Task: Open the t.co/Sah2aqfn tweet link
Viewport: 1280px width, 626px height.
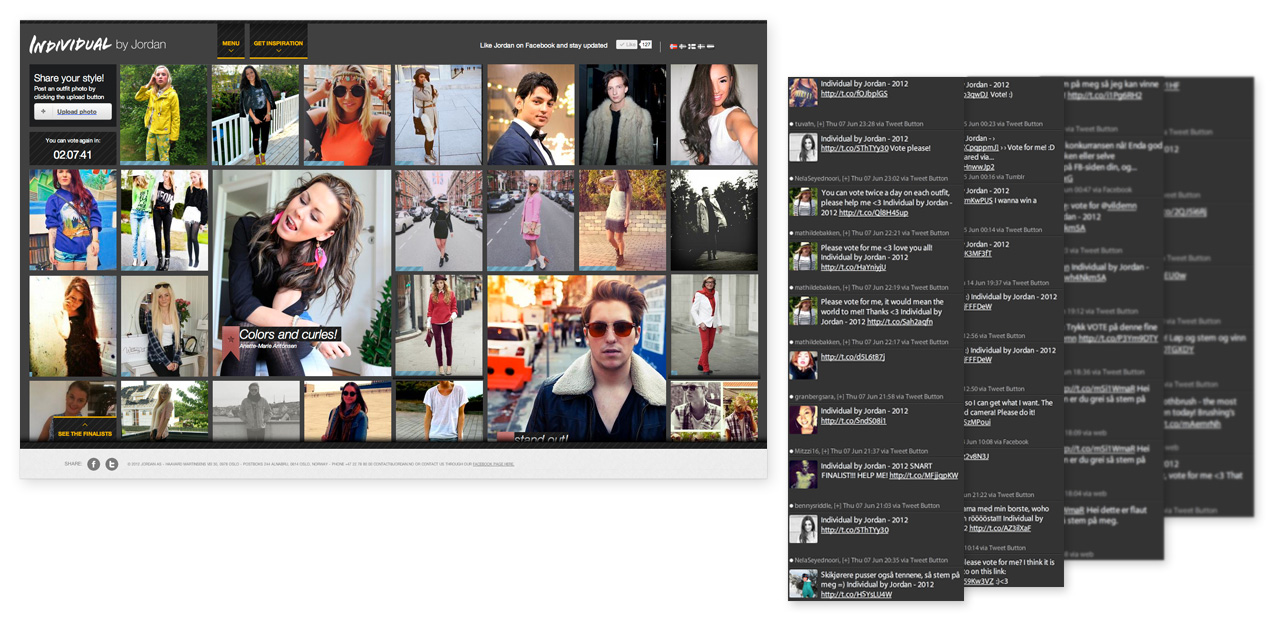Action: [x=900, y=321]
